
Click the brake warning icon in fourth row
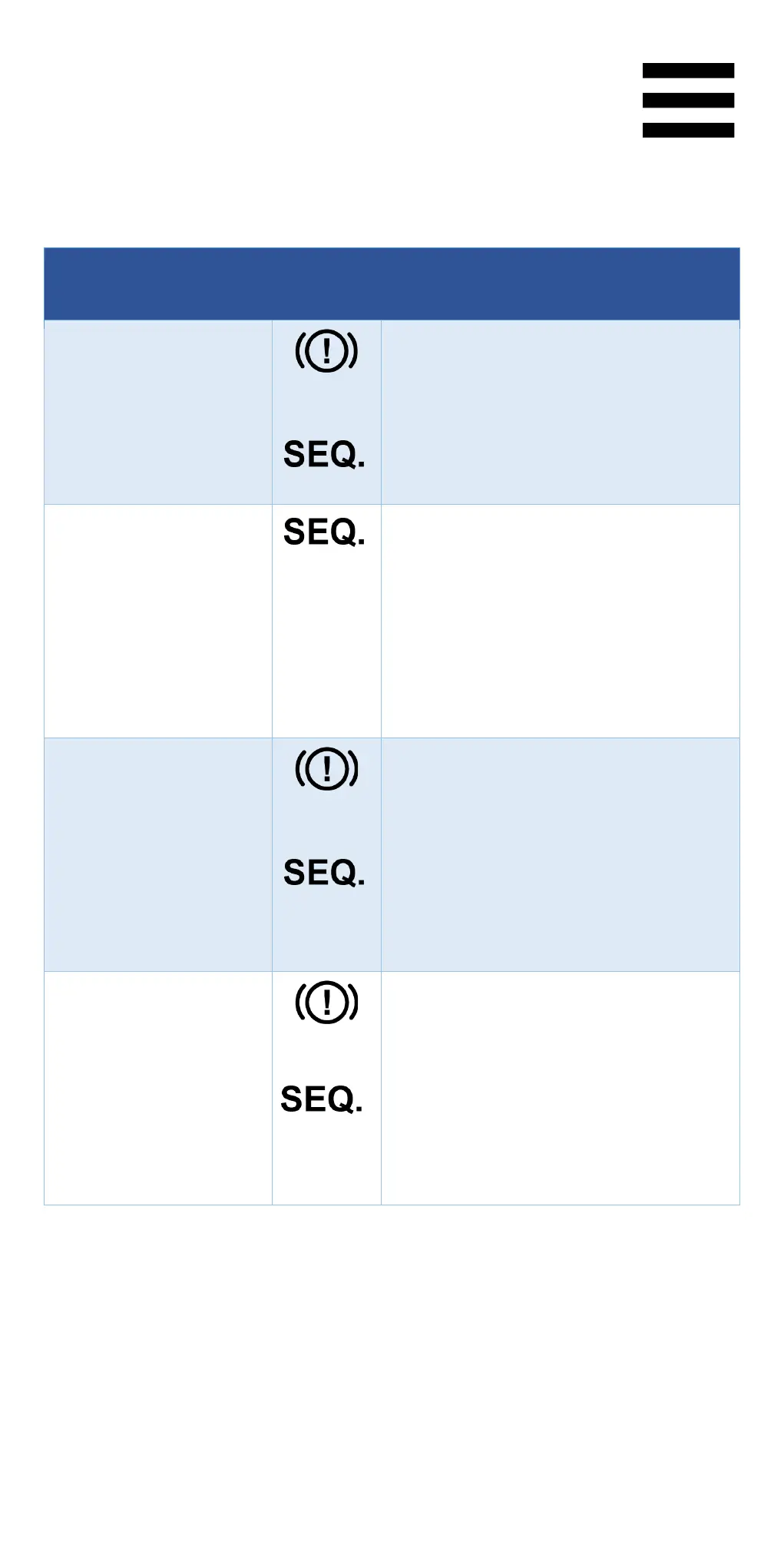(326, 1003)
